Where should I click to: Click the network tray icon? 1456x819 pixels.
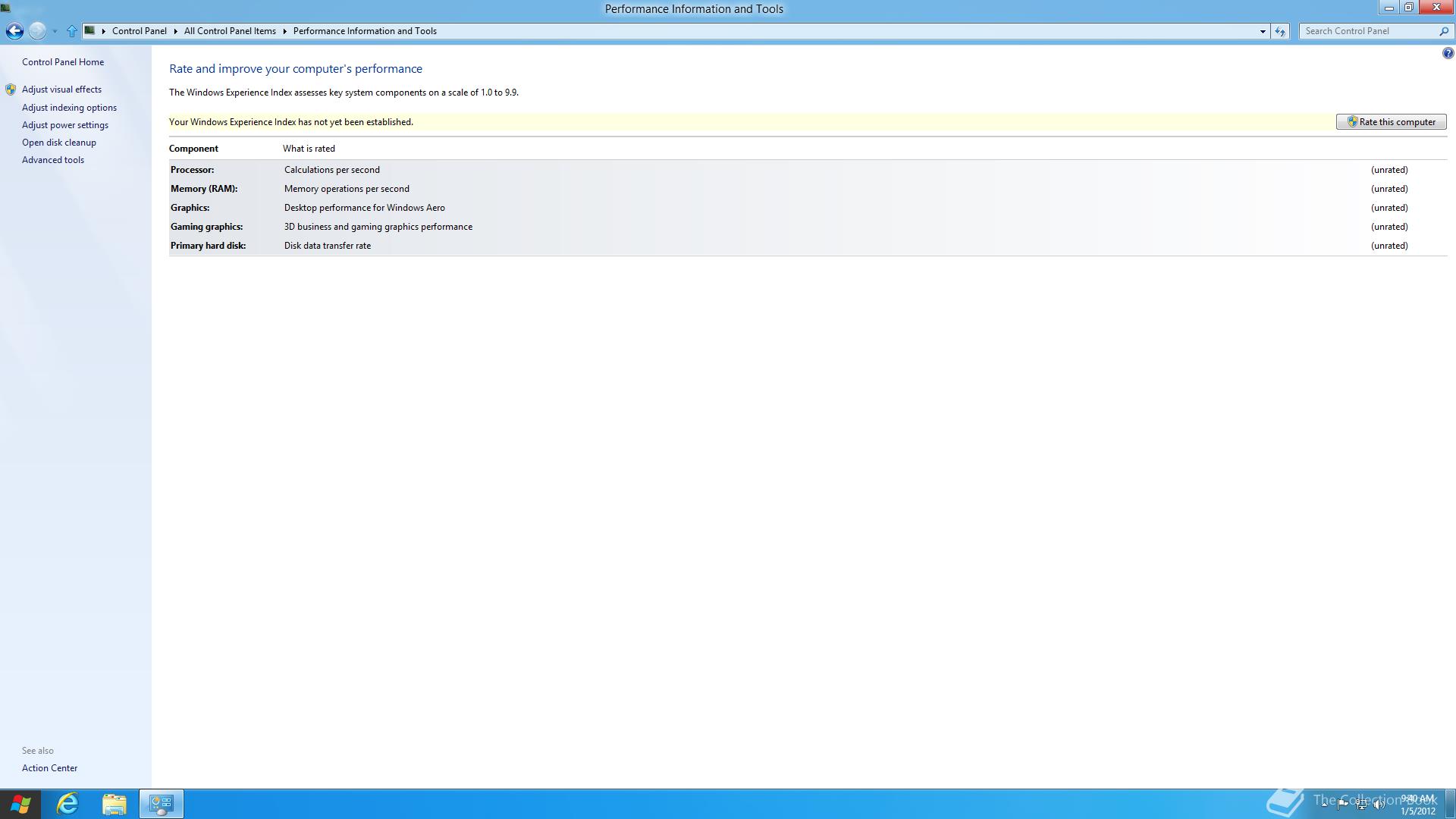[x=1361, y=804]
